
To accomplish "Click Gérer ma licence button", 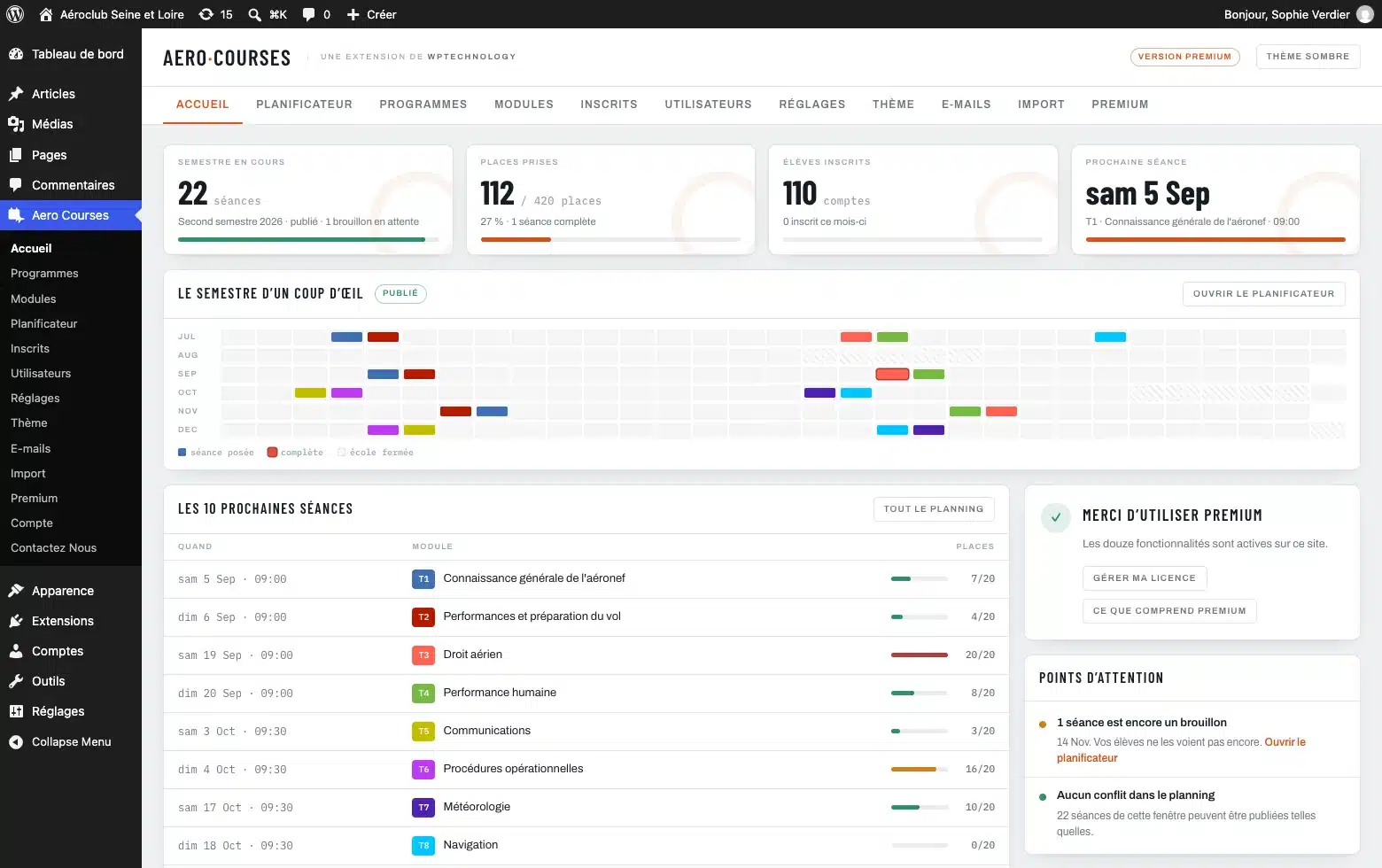I will coord(1145,578).
